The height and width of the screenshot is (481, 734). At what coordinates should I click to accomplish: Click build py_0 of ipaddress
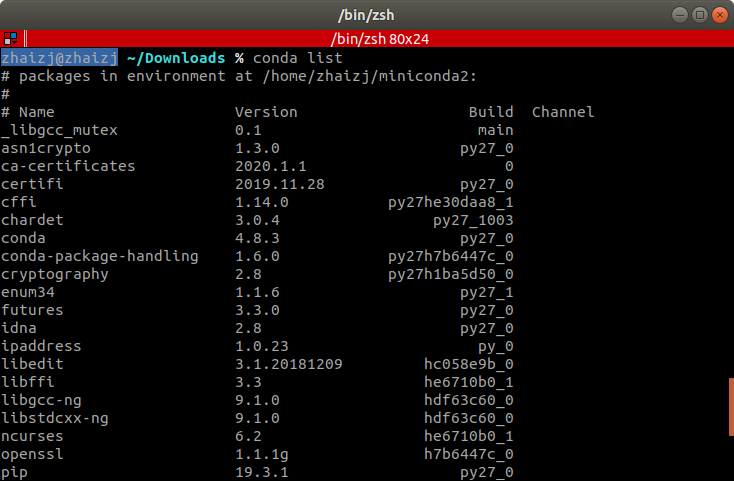[x=496, y=347]
